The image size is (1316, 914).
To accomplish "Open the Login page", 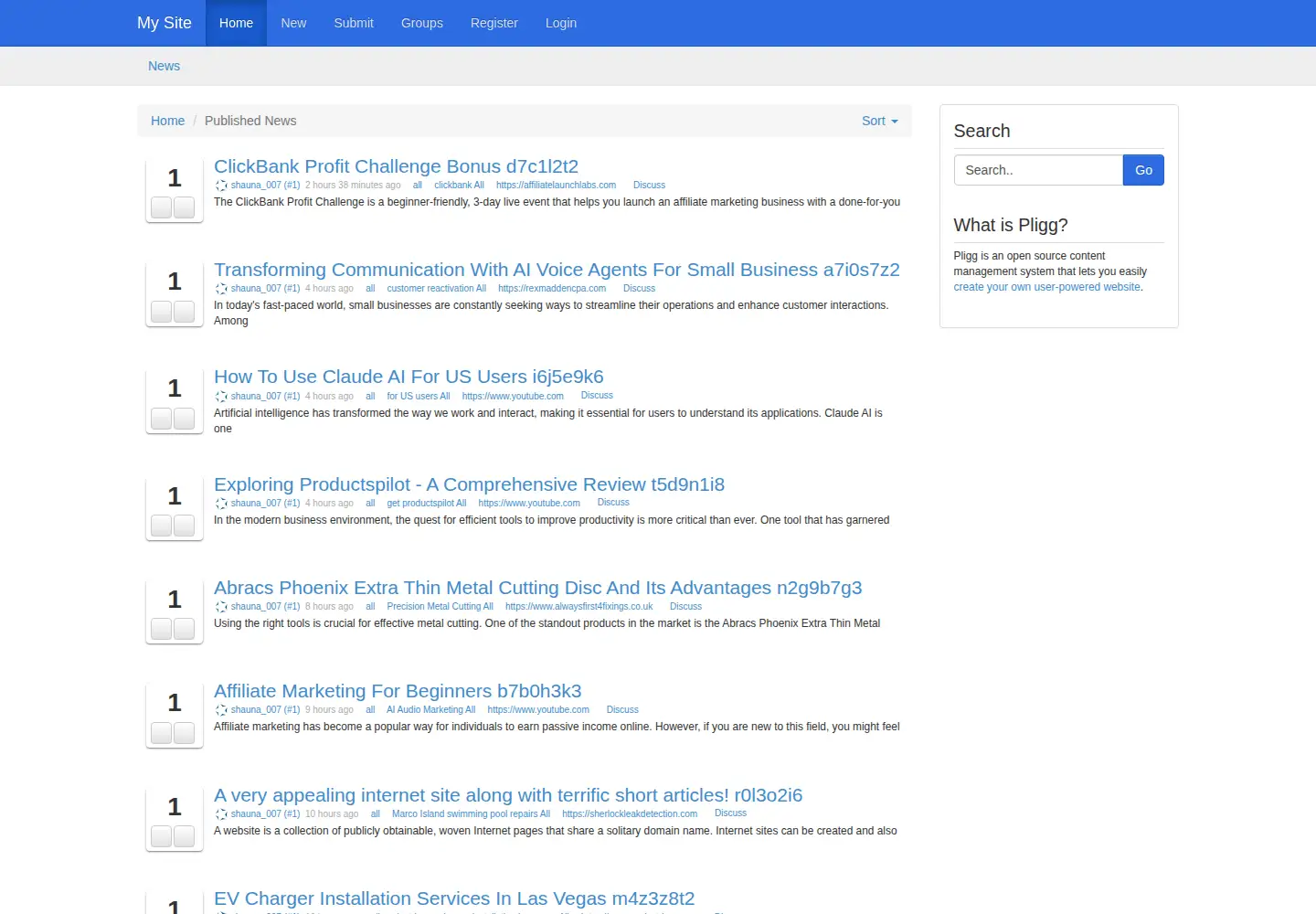I will point(561,23).
